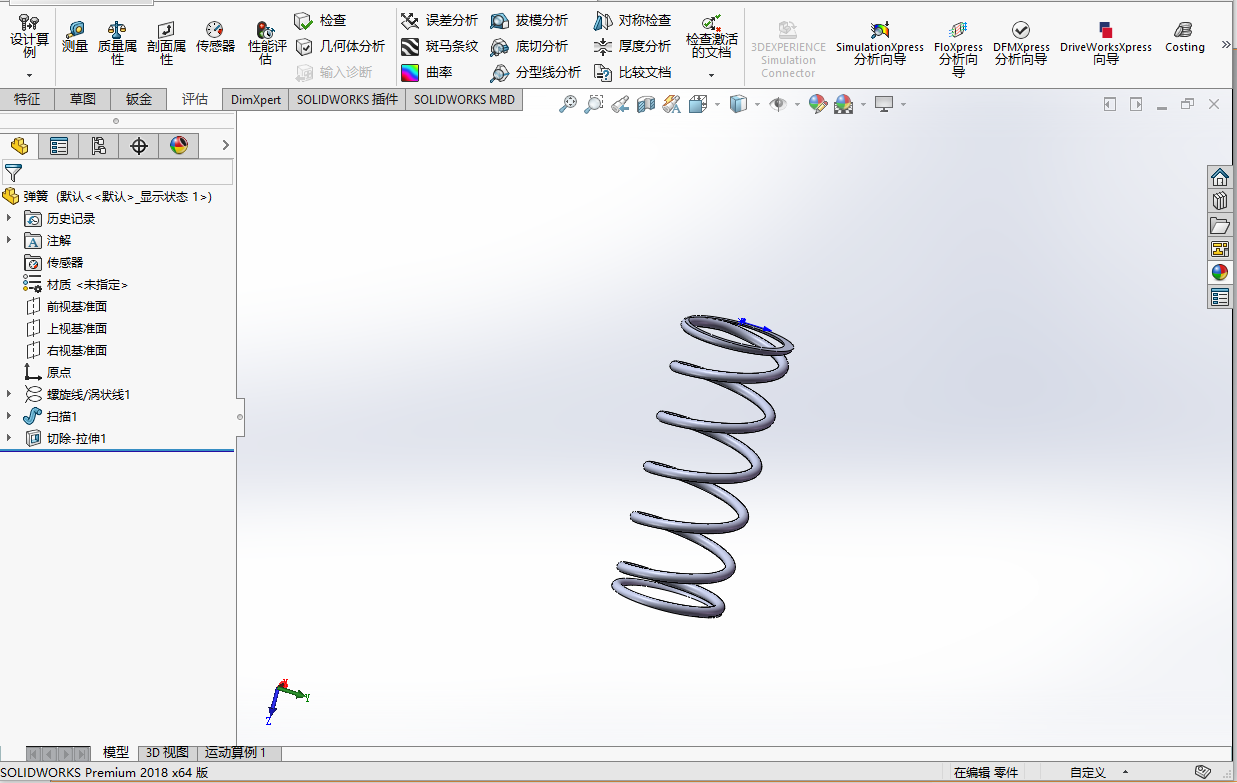Open Symmetry Check (对称检查)

point(632,20)
